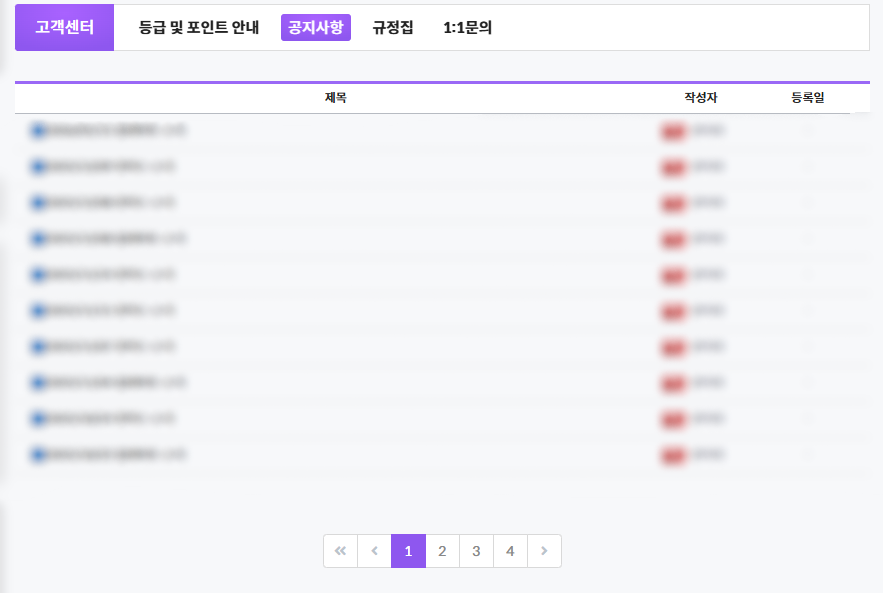
Task: Jump to first page with double-chevron
Action: click(340, 551)
